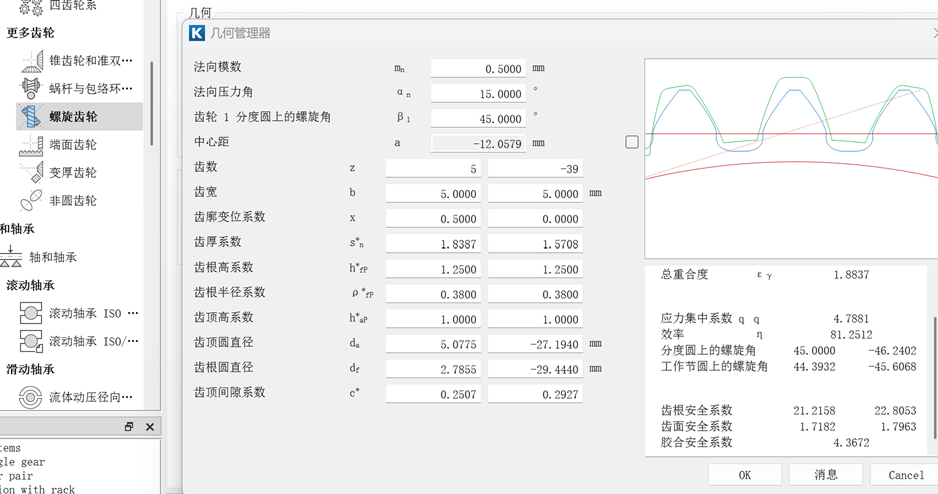The height and width of the screenshot is (494, 938).
Task: Open the 锥齿轮和准双 bevel gear module
Action: [31, 60]
